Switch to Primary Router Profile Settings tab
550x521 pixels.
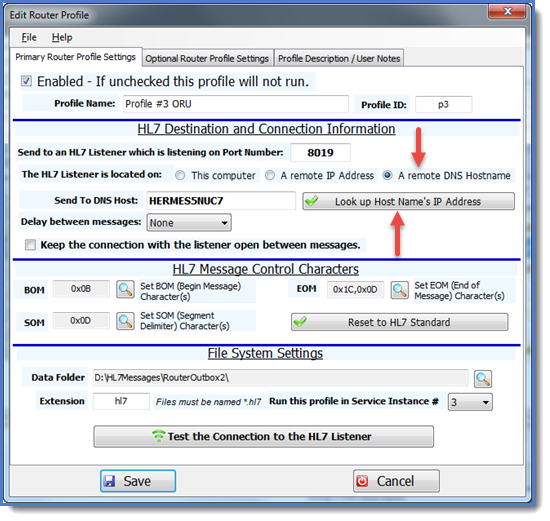[75, 57]
